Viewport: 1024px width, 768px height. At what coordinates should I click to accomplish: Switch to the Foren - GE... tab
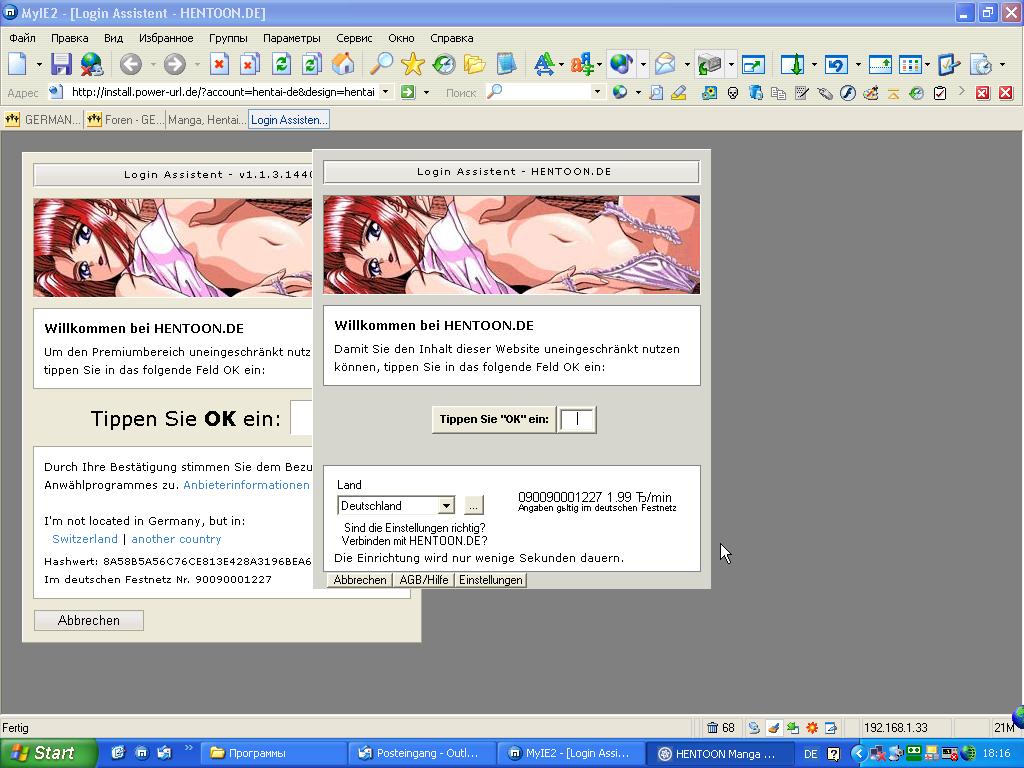click(124, 120)
